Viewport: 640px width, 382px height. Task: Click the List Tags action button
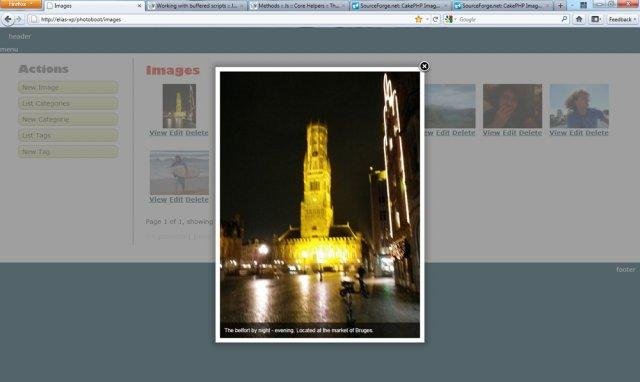coord(68,135)
